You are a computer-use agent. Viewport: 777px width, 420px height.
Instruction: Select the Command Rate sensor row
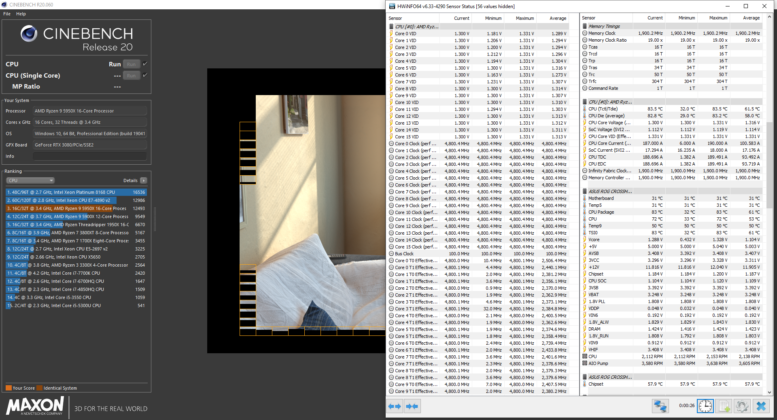tap(672, 88)
